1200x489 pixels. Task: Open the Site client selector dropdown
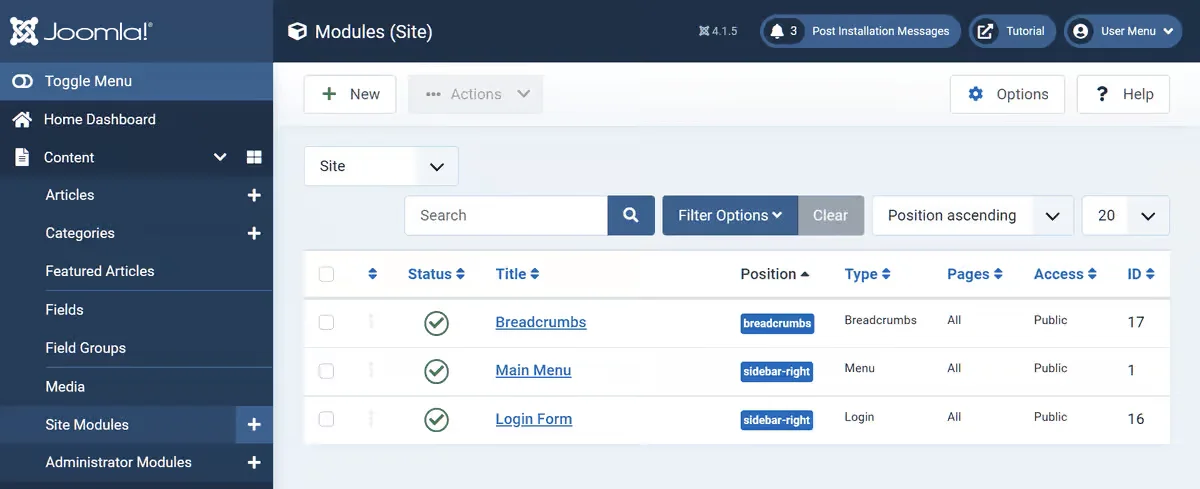(381, 166)
